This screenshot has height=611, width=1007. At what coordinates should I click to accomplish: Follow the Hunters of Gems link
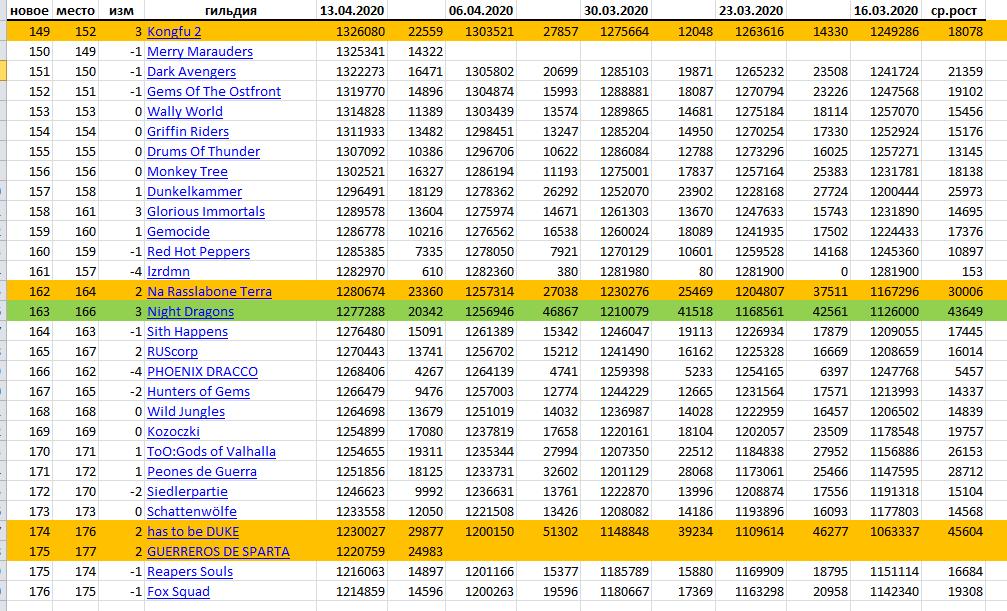pyautogui.click(x=198, y=391)
